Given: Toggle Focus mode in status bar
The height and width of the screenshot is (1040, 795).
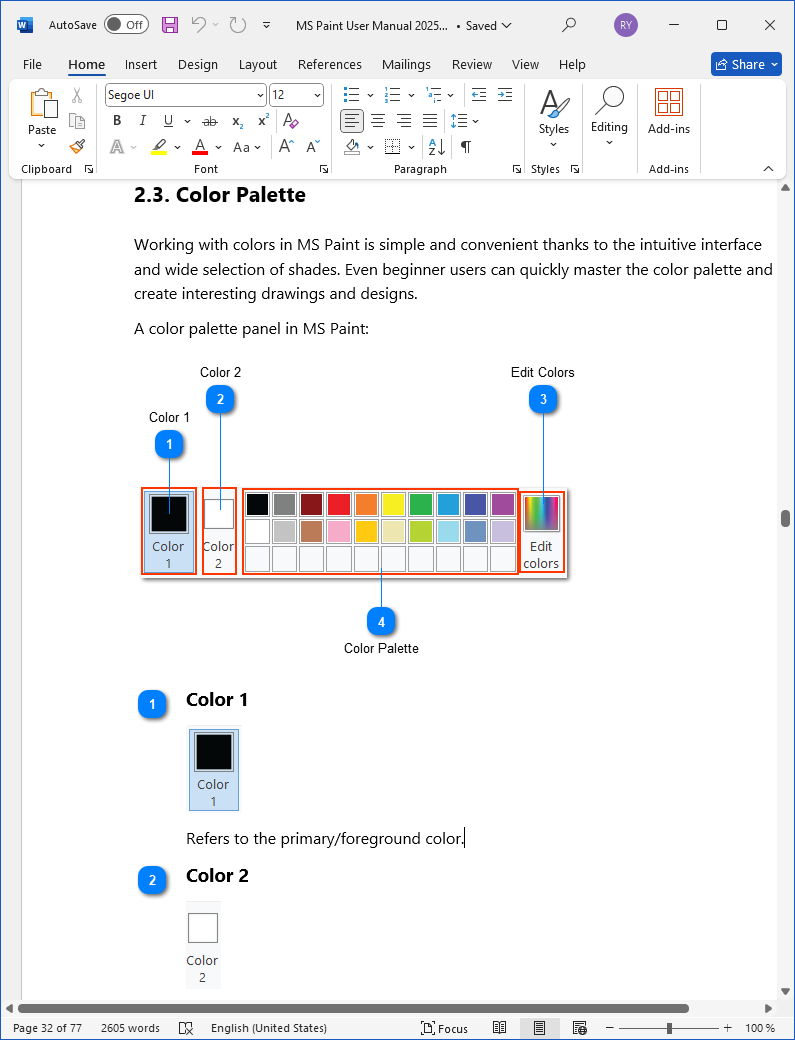Looking at the screenshot, I should click(x=445, y=1028).
